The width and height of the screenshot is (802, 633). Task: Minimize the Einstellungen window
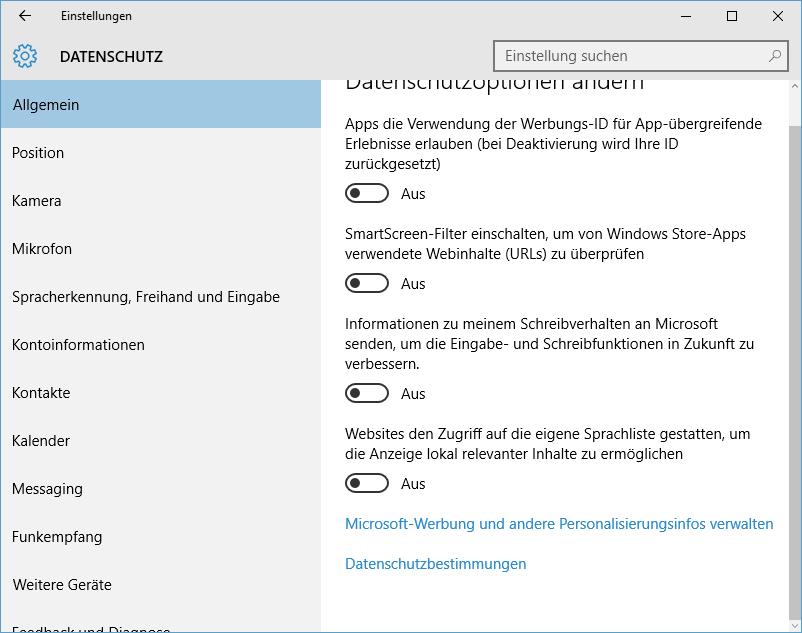point(686,16)
